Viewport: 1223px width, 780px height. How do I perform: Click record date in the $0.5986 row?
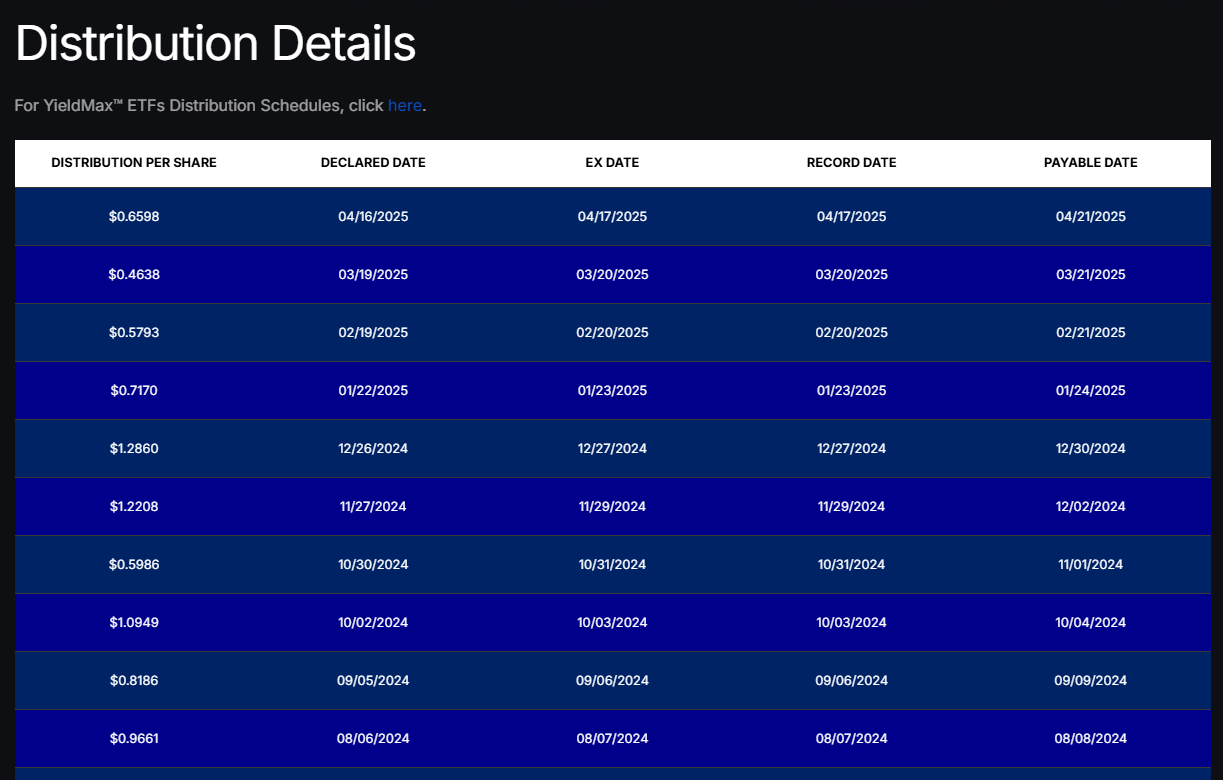[852, 564]
